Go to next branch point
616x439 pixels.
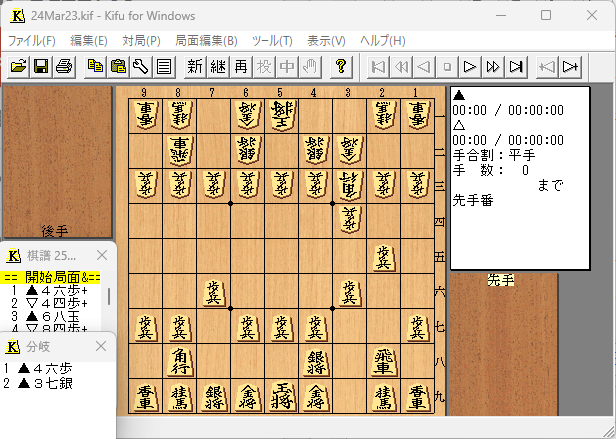(570, 66)
